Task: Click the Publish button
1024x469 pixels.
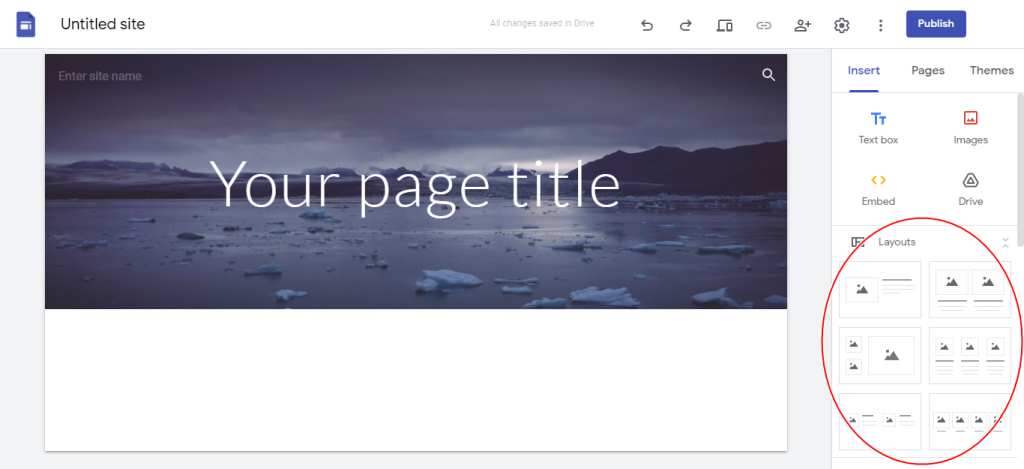Action: coord(936,24)
